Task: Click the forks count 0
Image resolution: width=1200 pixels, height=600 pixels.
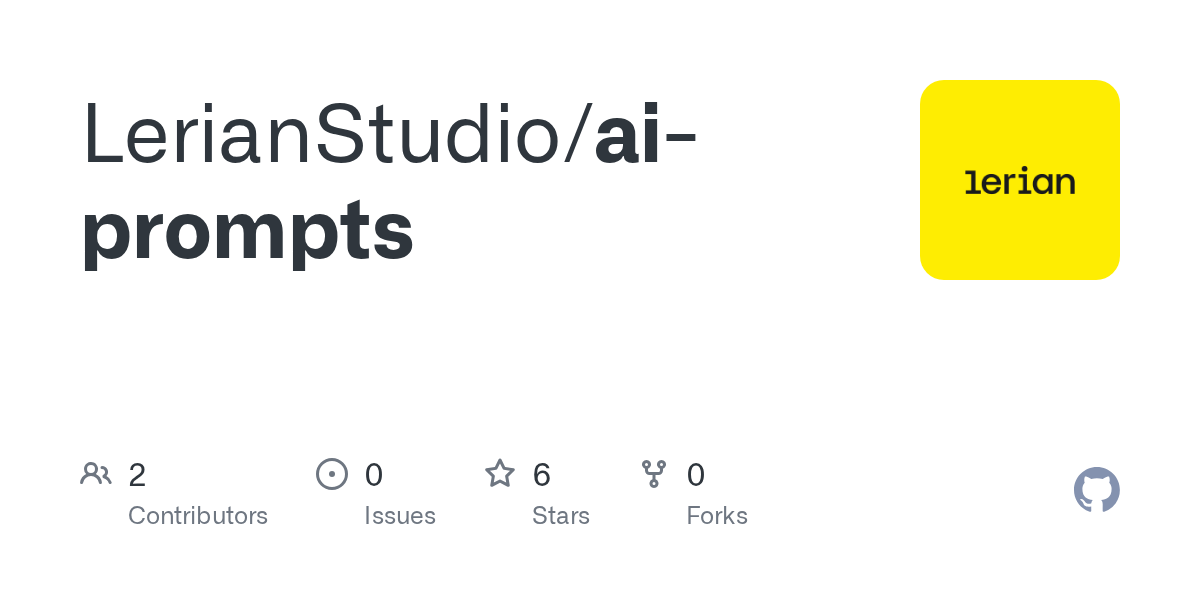Action: click(x=696, y=475)
